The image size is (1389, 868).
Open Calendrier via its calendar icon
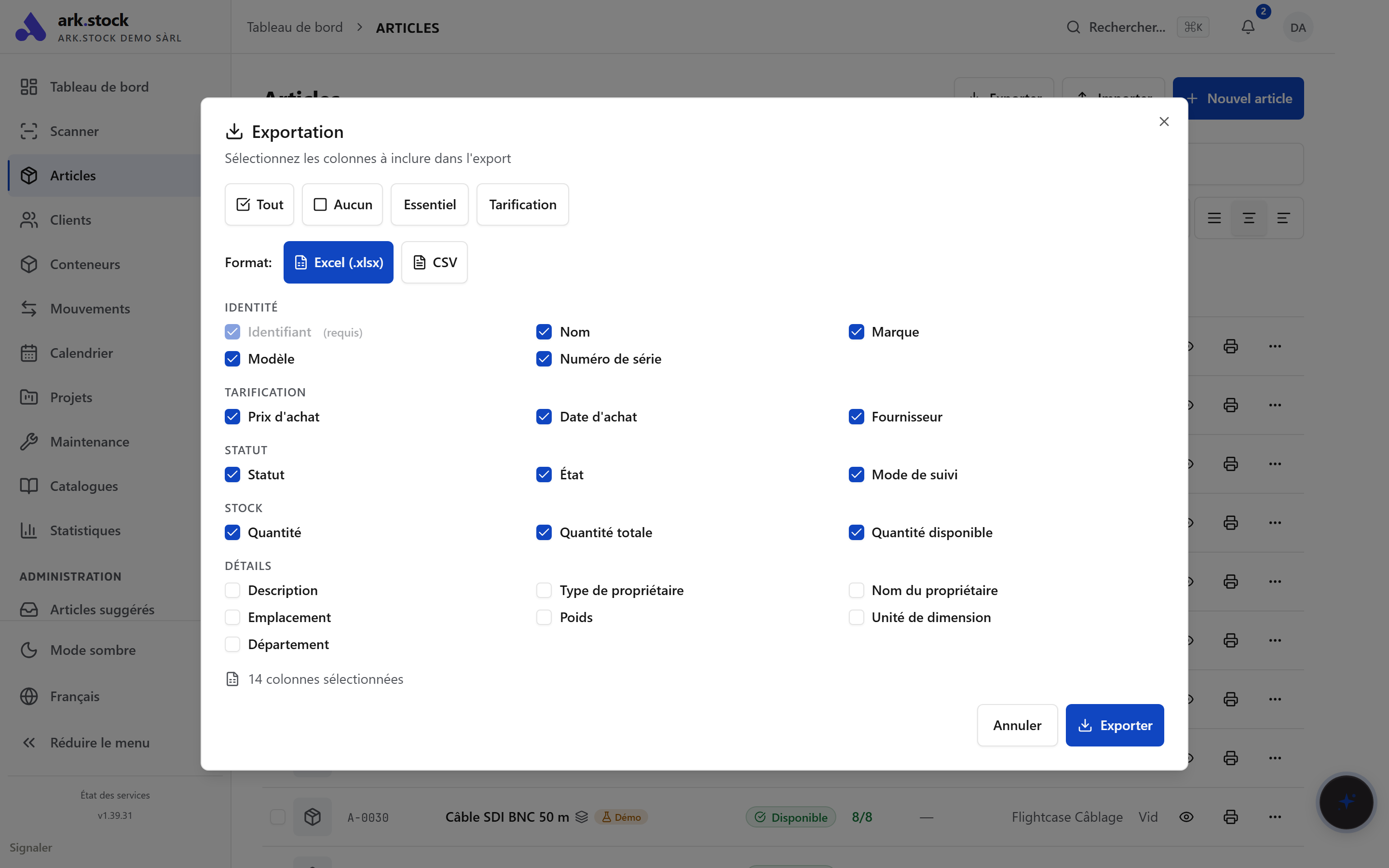[x=29, y=353]
